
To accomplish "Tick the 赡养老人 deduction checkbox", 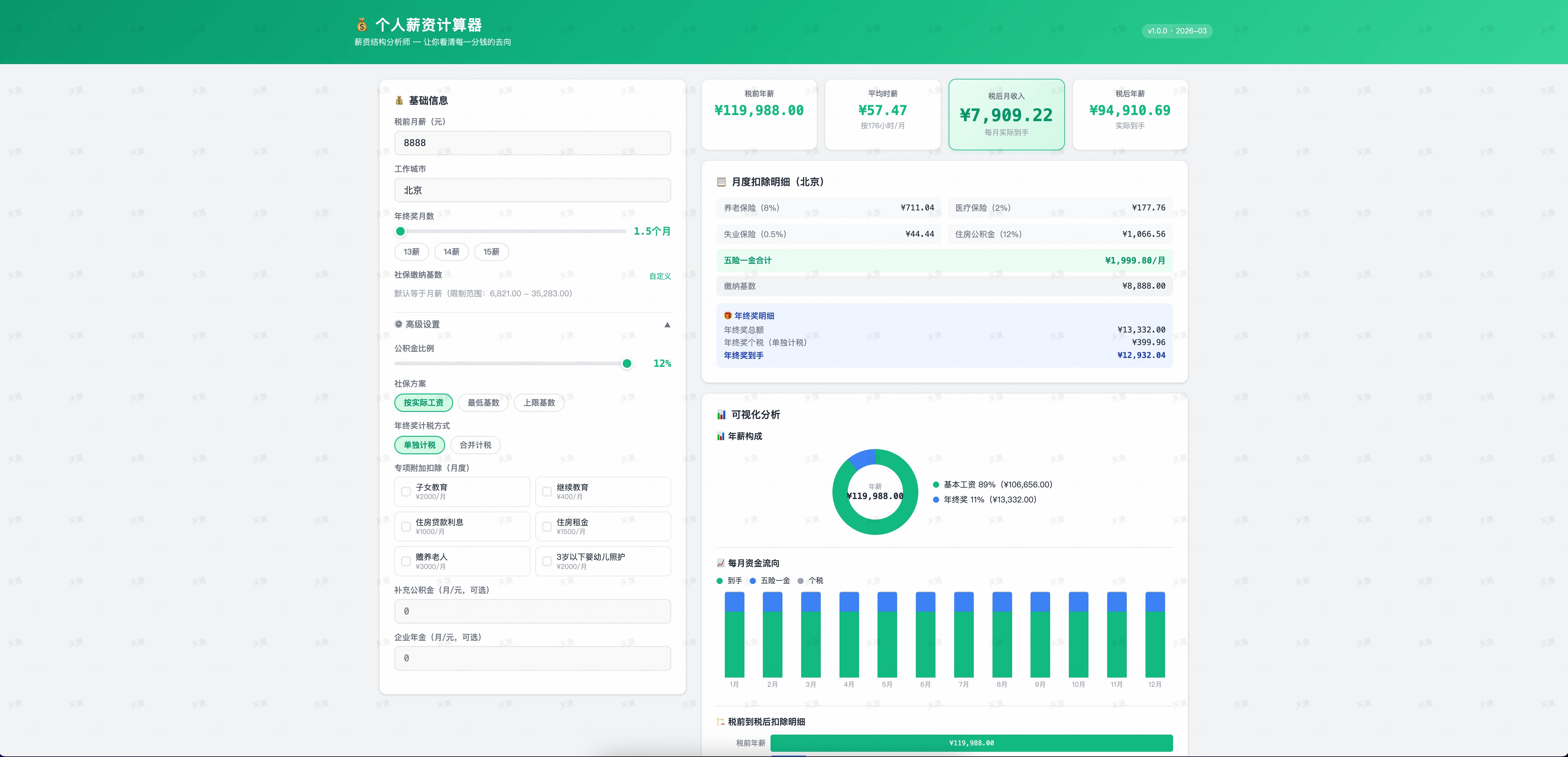I will tap(406, 561).
